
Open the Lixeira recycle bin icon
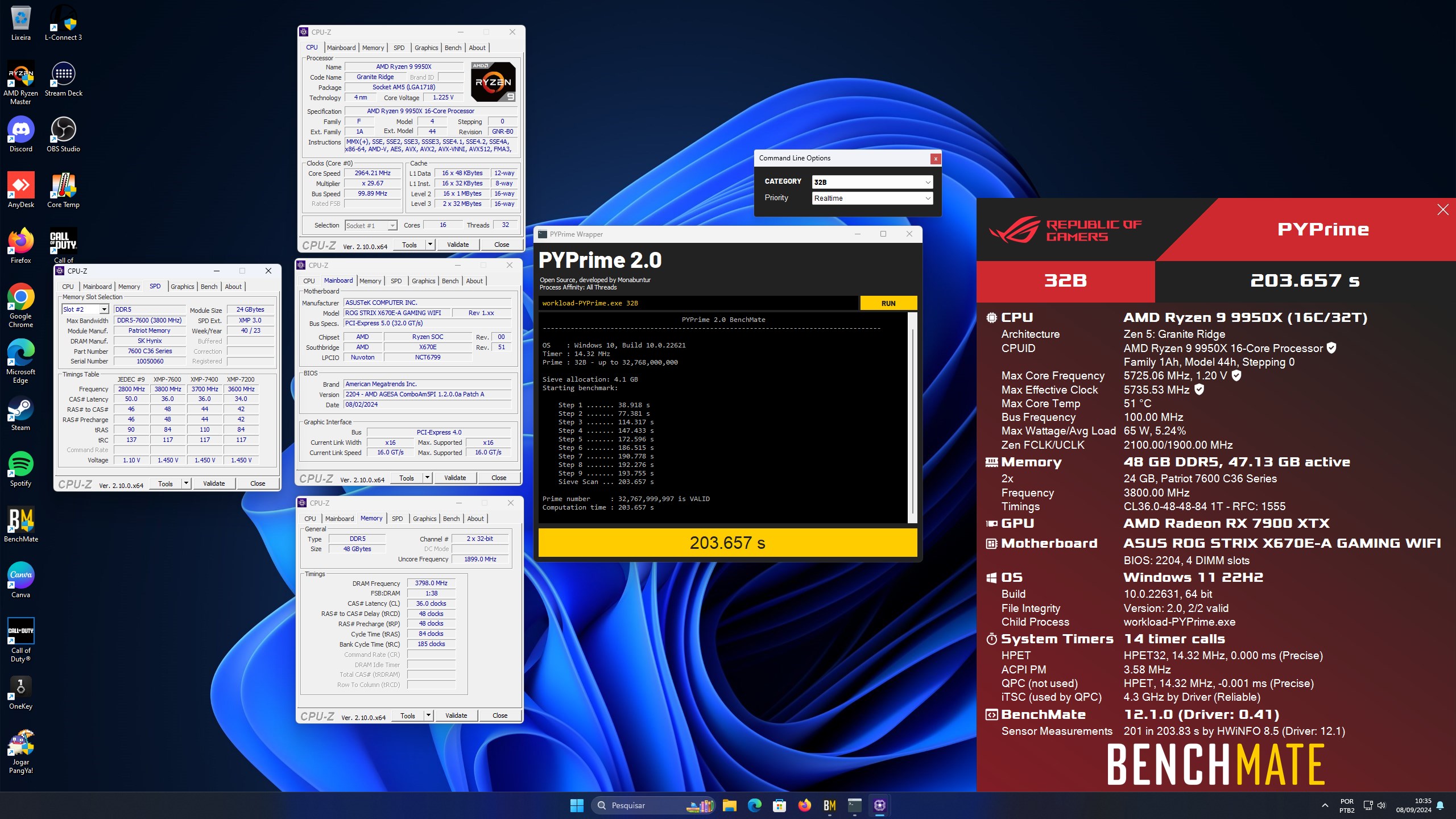click(x=20, y=24)
